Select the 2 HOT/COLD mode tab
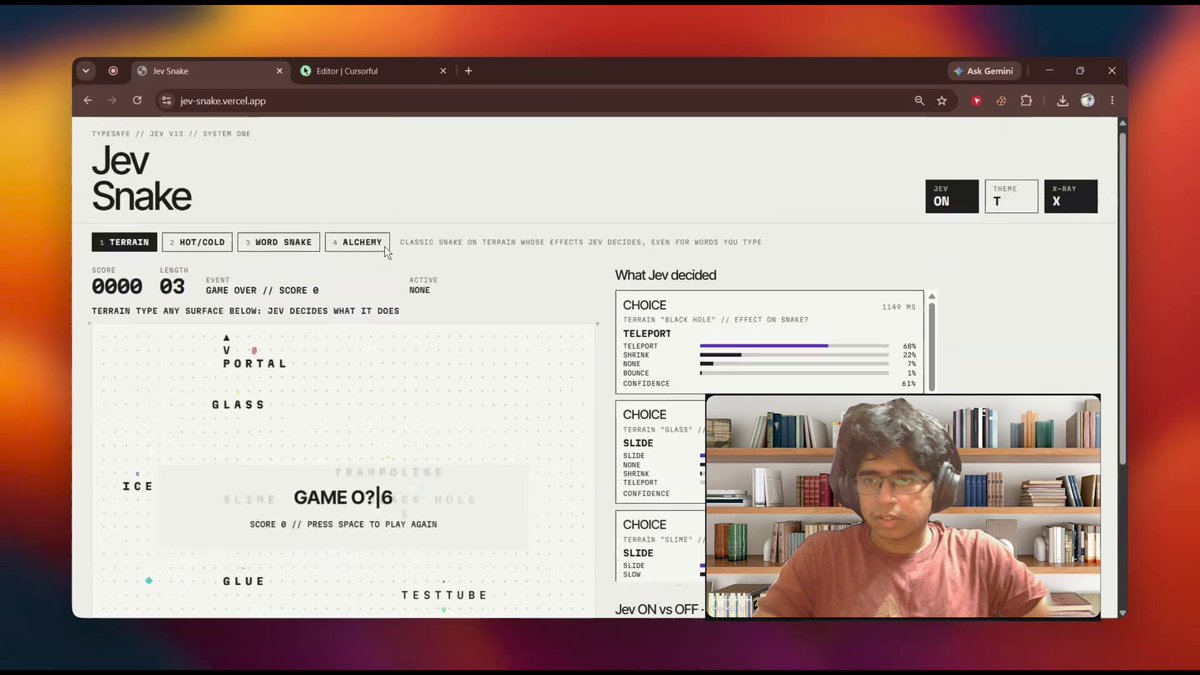The image size is (1200, 675). point(197,242)
